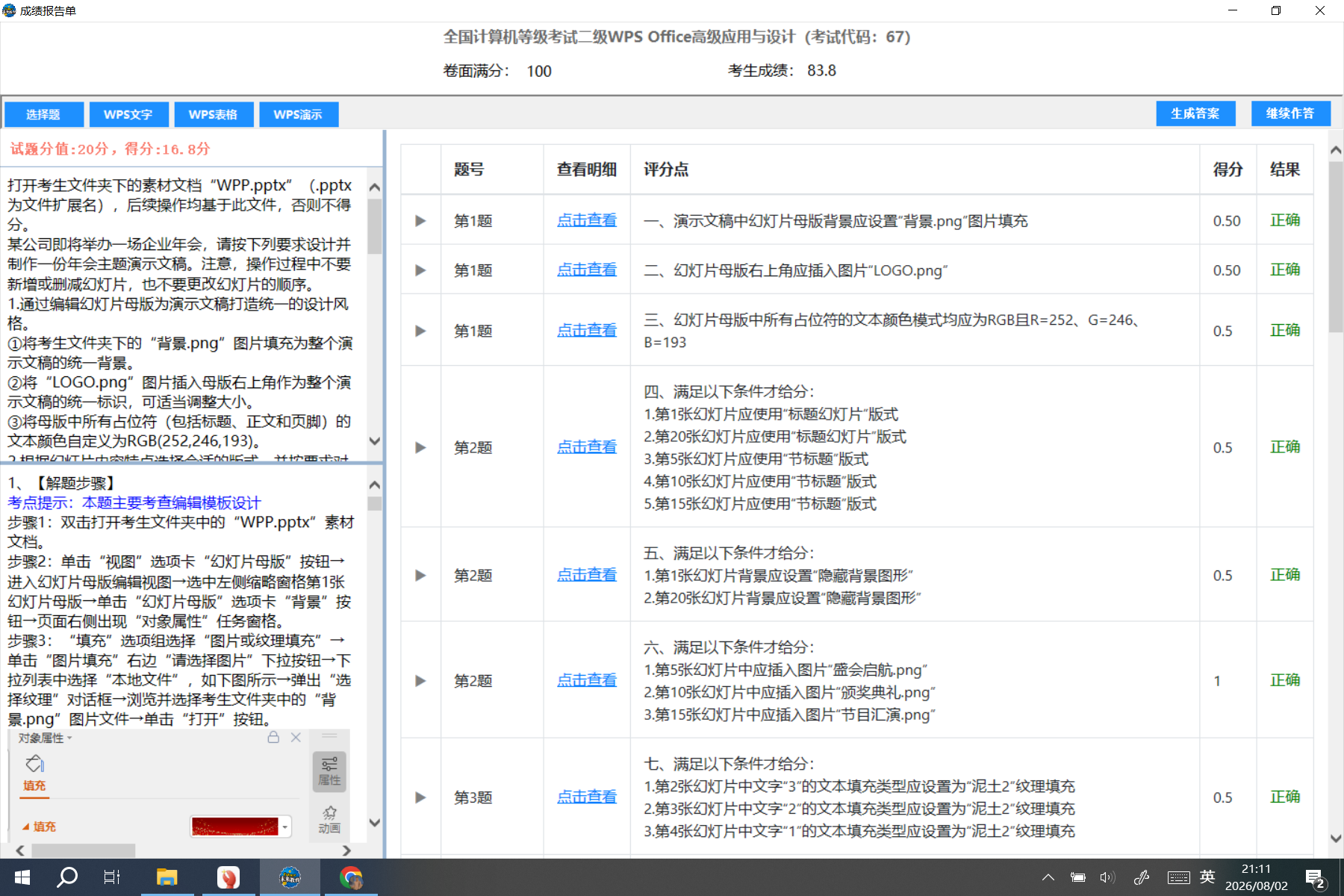Click the exam software taskbar icon
The width and height of the screenshot is (1344, 896).
point(290,877)
